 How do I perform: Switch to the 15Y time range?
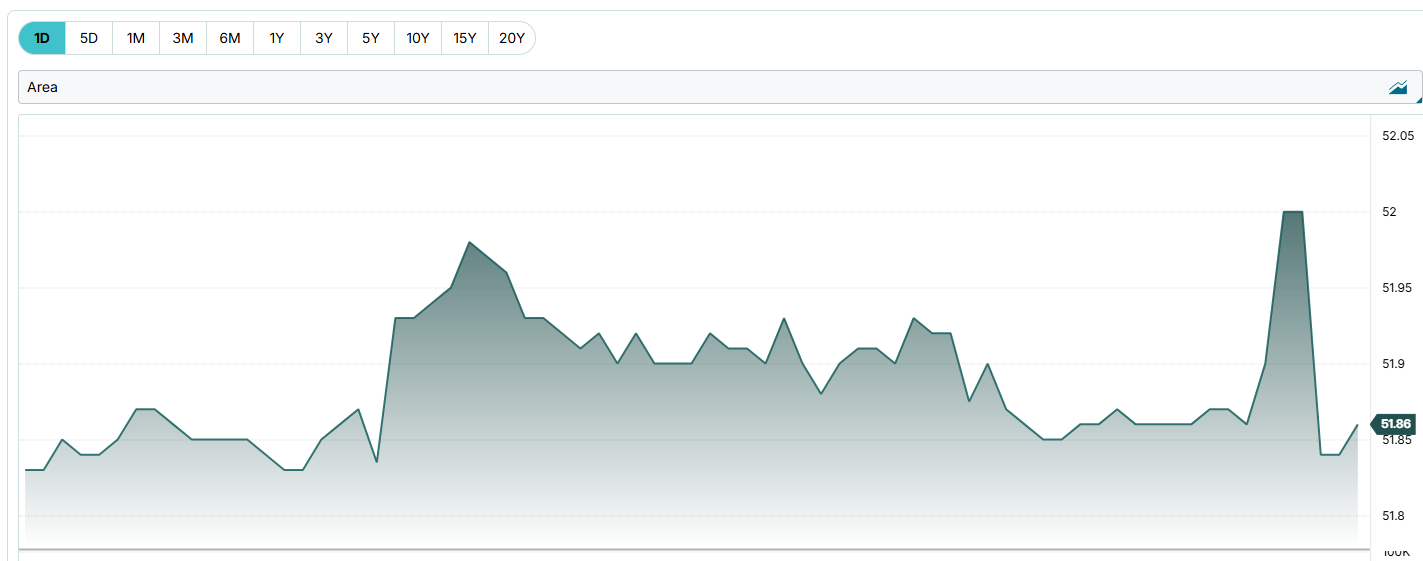pyautogui.click(x=465, y=38)
